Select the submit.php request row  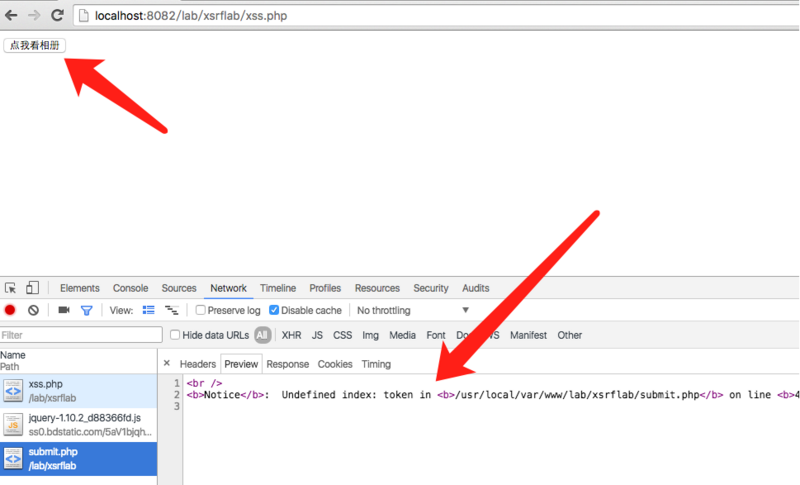[x=79, y=459]
